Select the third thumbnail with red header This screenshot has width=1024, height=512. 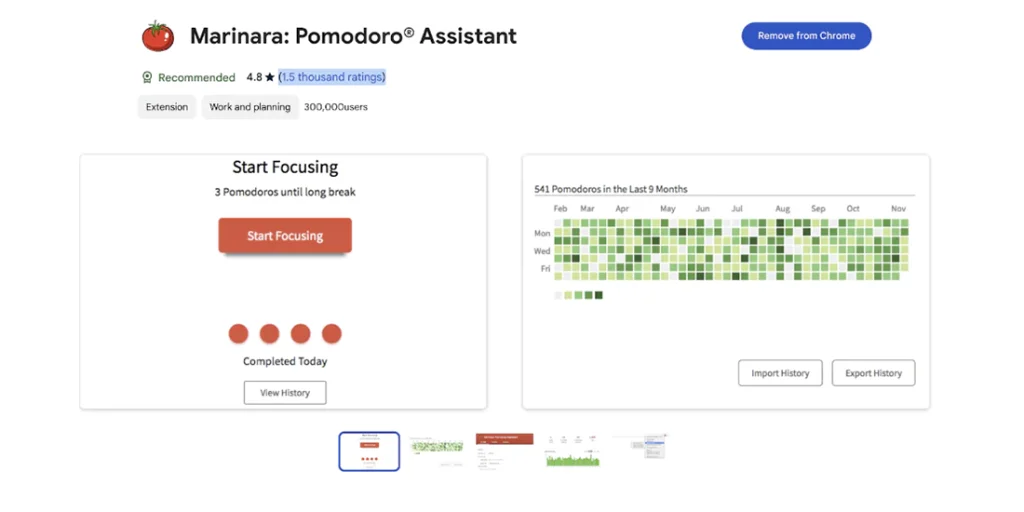tap(505, 451)
